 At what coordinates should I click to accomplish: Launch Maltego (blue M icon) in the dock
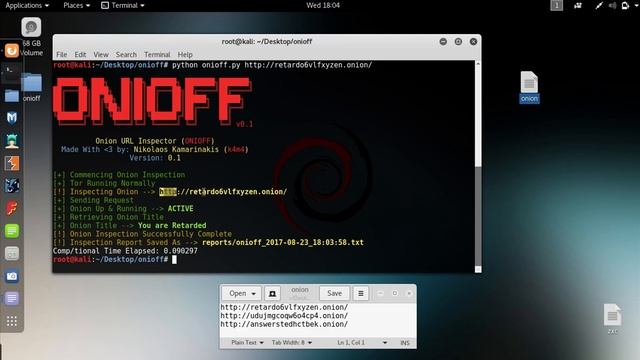click(x=12, y=118)
